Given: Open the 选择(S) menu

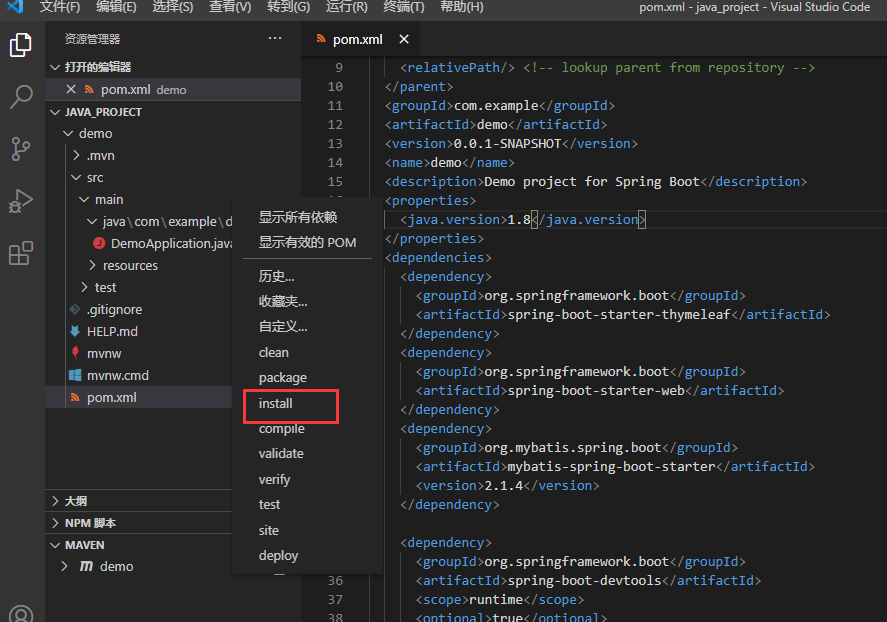Looking at the screenshot, I should [x=173, y=7].
